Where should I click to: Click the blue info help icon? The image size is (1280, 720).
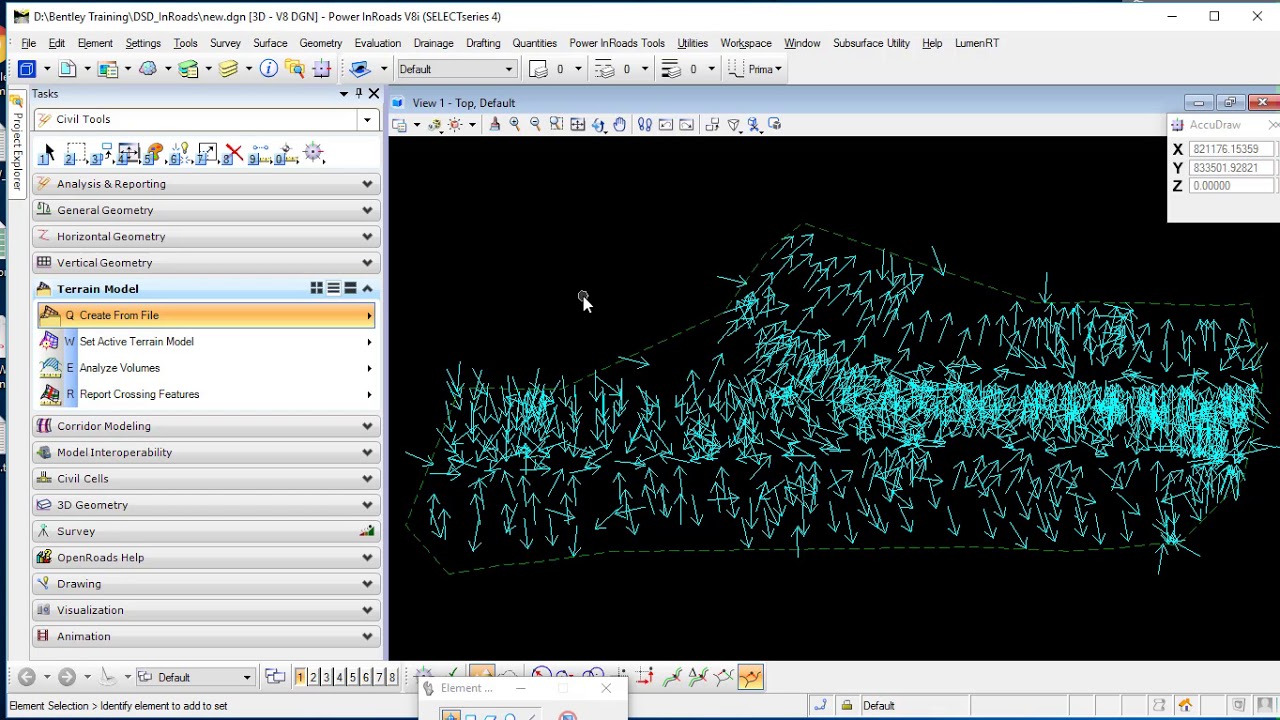[x=268, y=69]
